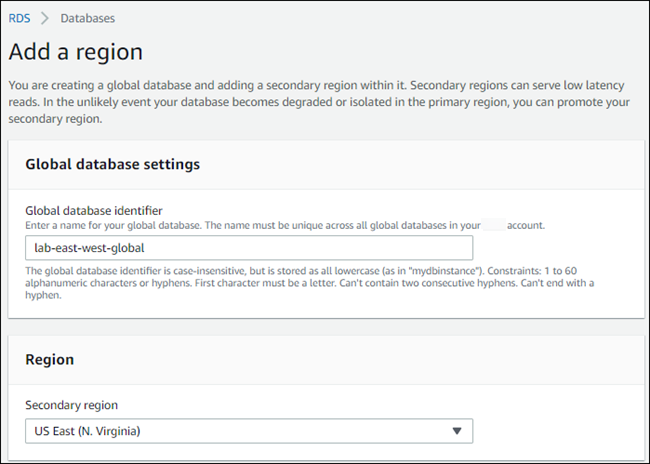Click the down arrow in Secondary region

457,431
